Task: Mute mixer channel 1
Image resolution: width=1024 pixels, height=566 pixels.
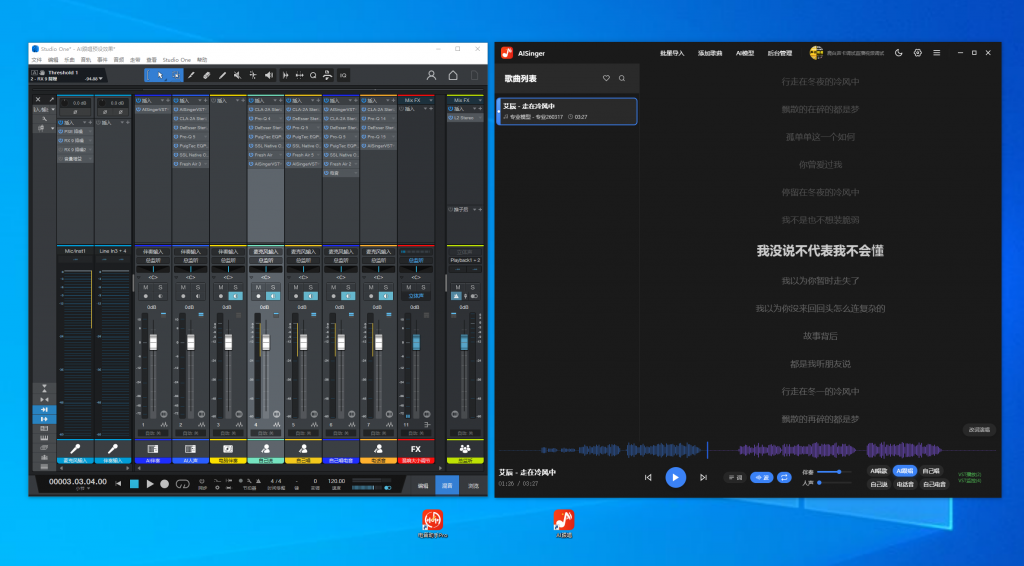Action: coord(146,287)
